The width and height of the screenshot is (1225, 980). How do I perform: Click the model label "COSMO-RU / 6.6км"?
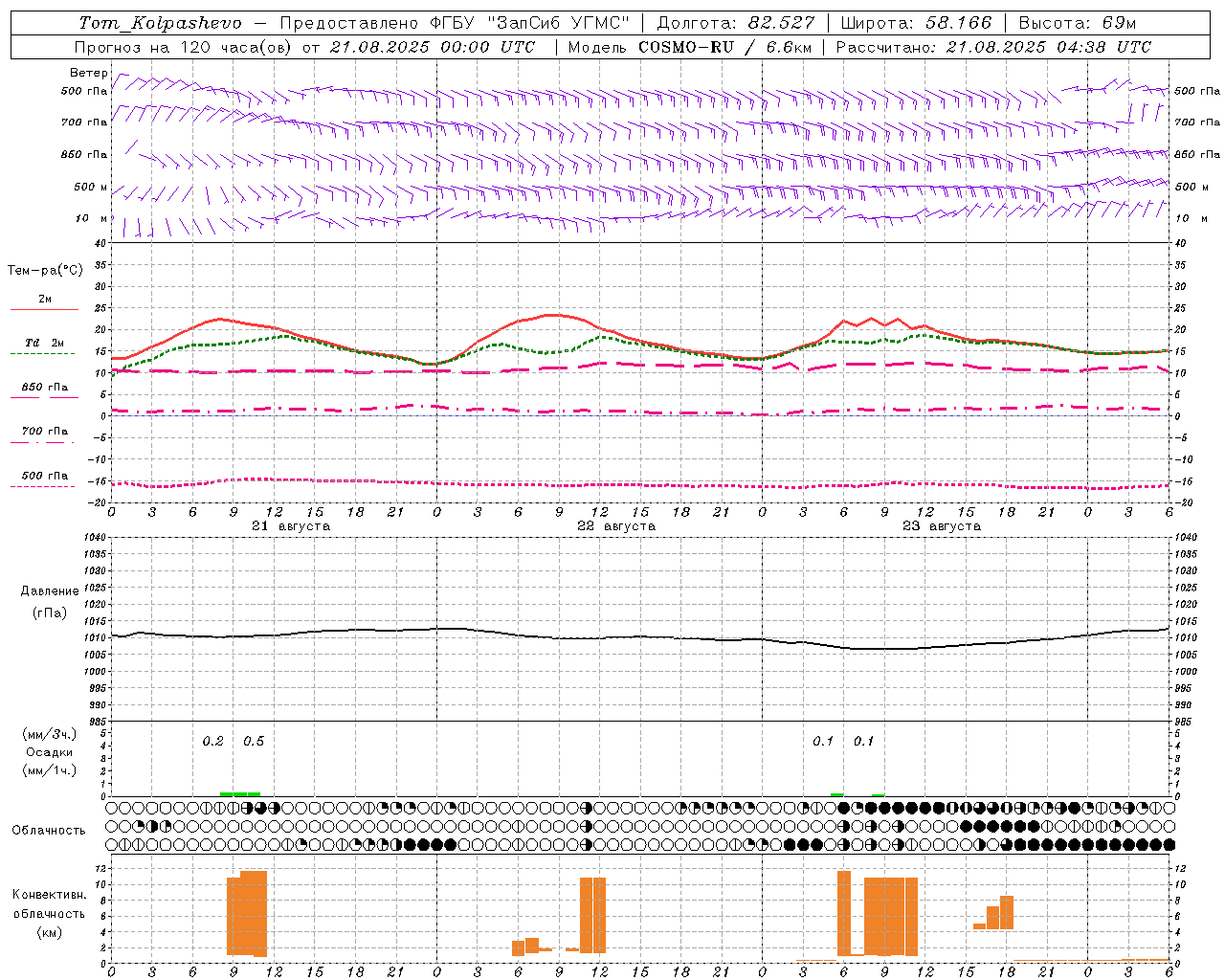pyautogui.click(x=724, y=47)
